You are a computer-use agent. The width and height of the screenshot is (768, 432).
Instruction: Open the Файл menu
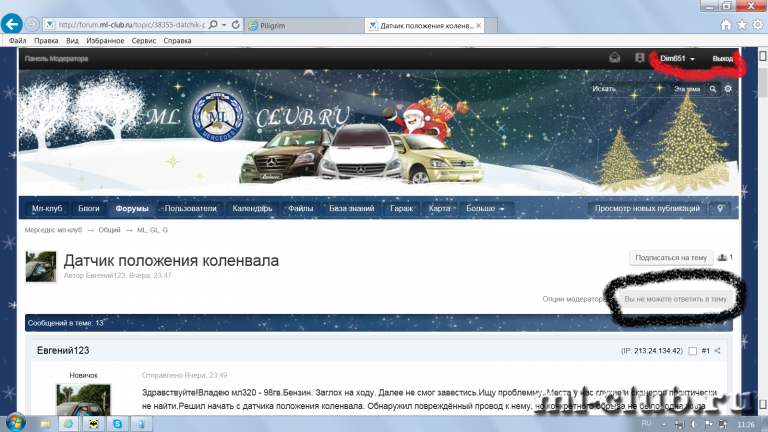(x=18, y=41)
